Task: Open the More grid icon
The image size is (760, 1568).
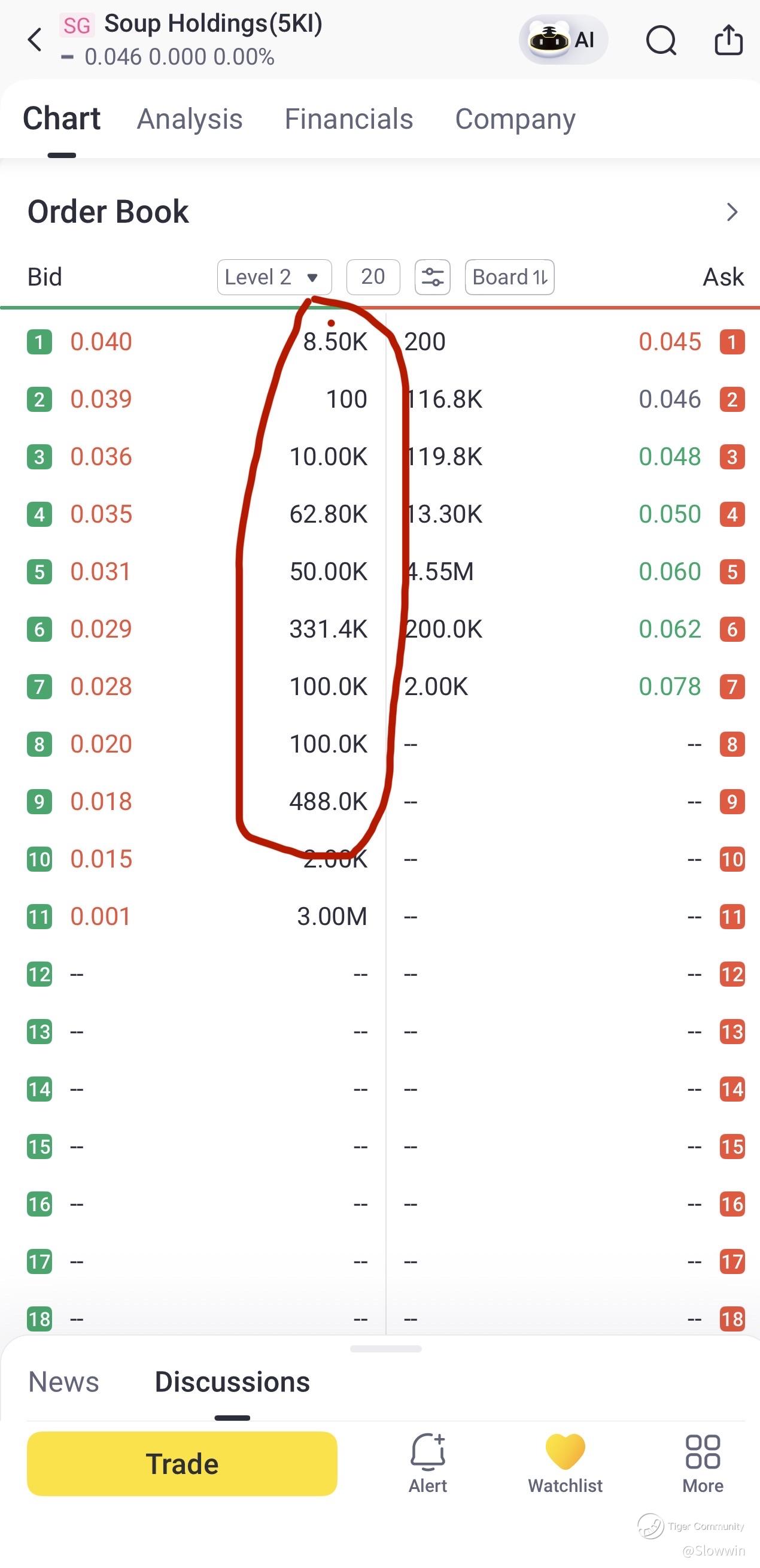Action: tap(703, 1452)
